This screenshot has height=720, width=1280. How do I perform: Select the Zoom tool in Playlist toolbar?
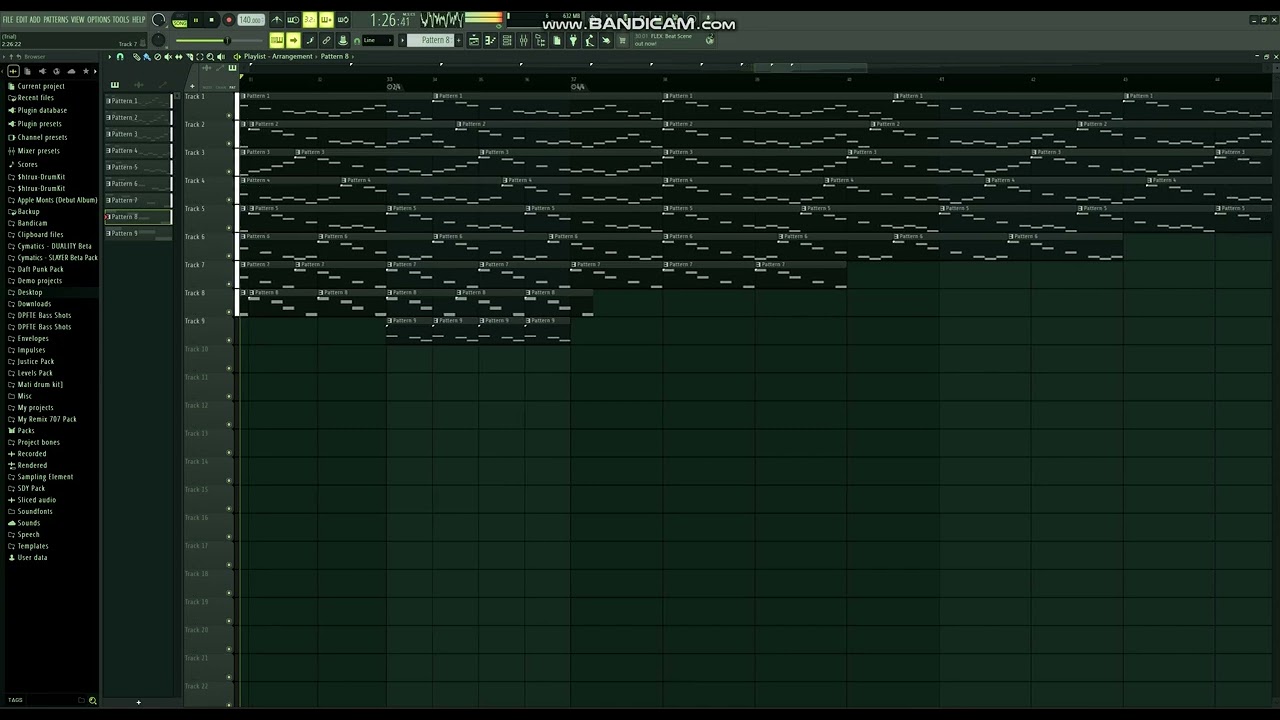210,56
